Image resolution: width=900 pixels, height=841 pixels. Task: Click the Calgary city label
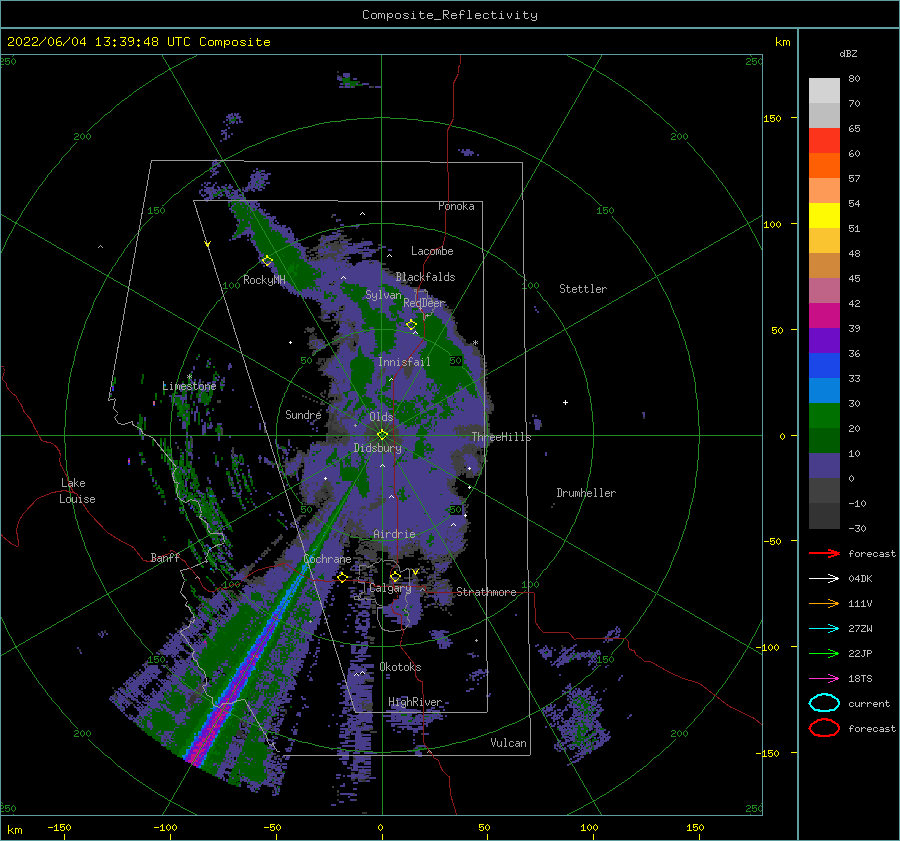[390, 588]
